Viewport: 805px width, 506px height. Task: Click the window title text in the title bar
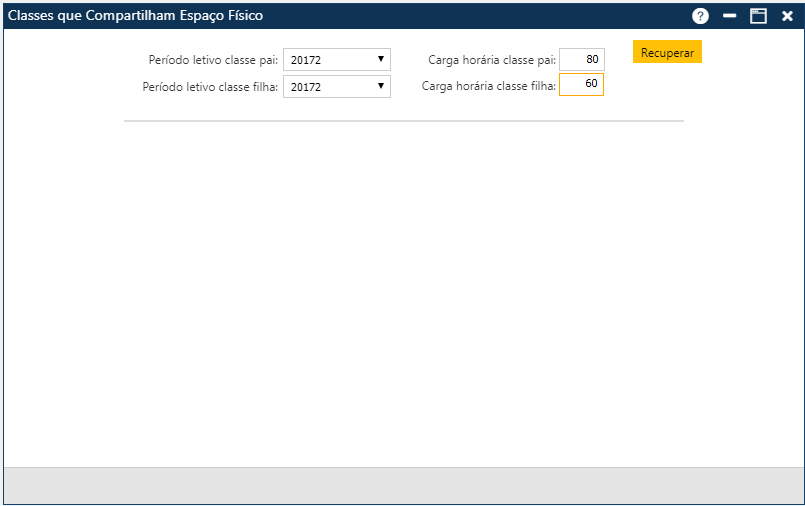(x=136, y=16)
